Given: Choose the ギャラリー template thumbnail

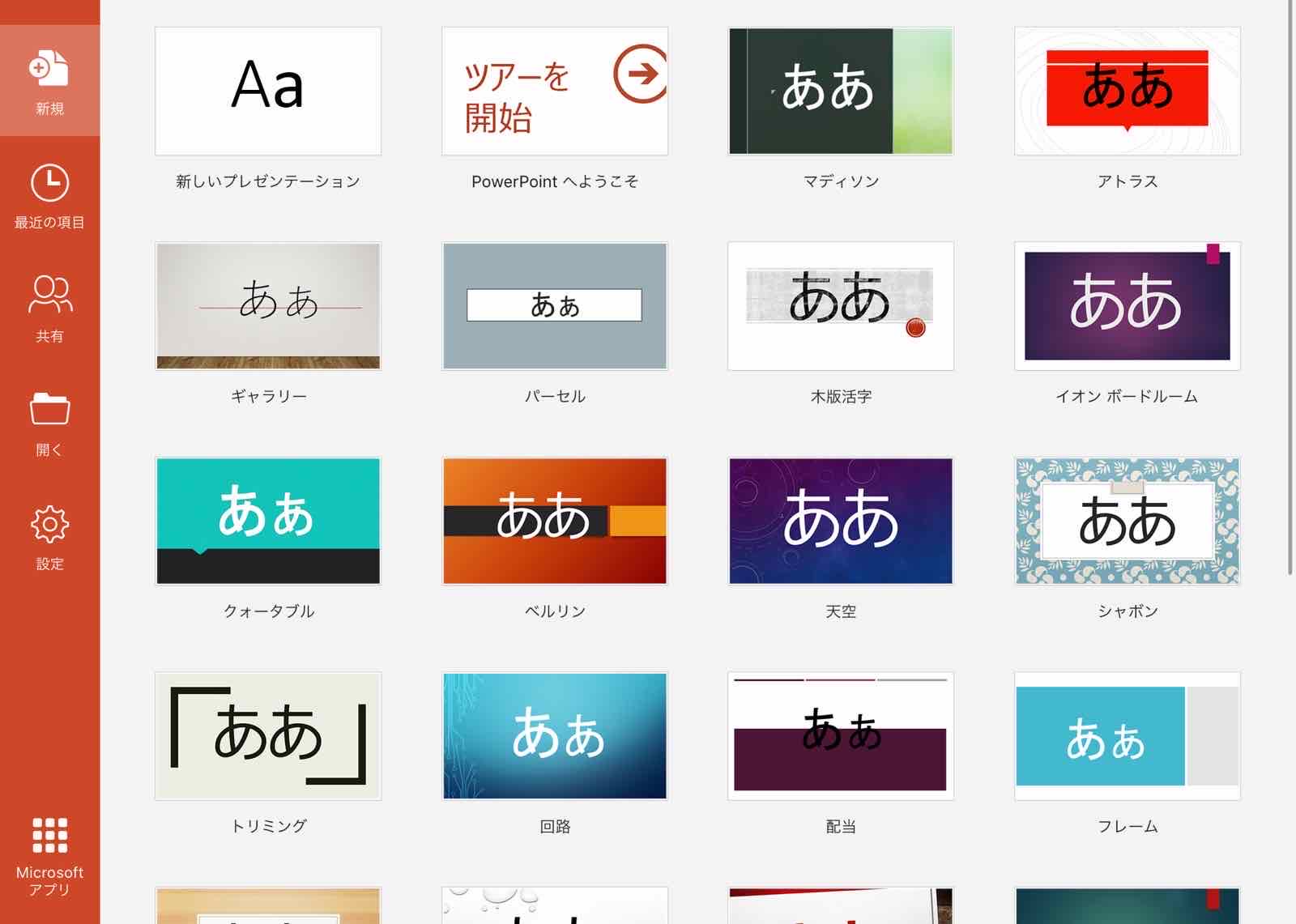Looking at the screenshot, I should click(x=268, y=306).
